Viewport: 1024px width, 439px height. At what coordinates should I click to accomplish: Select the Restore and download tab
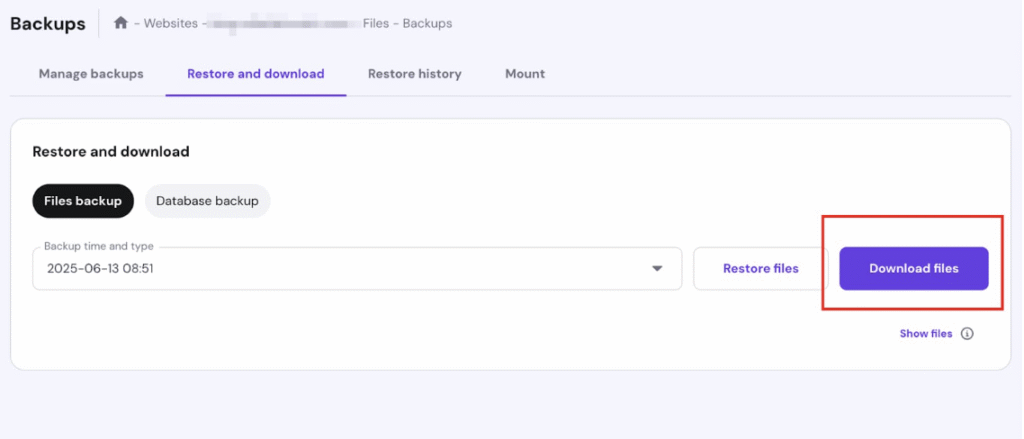click(255, 74)
